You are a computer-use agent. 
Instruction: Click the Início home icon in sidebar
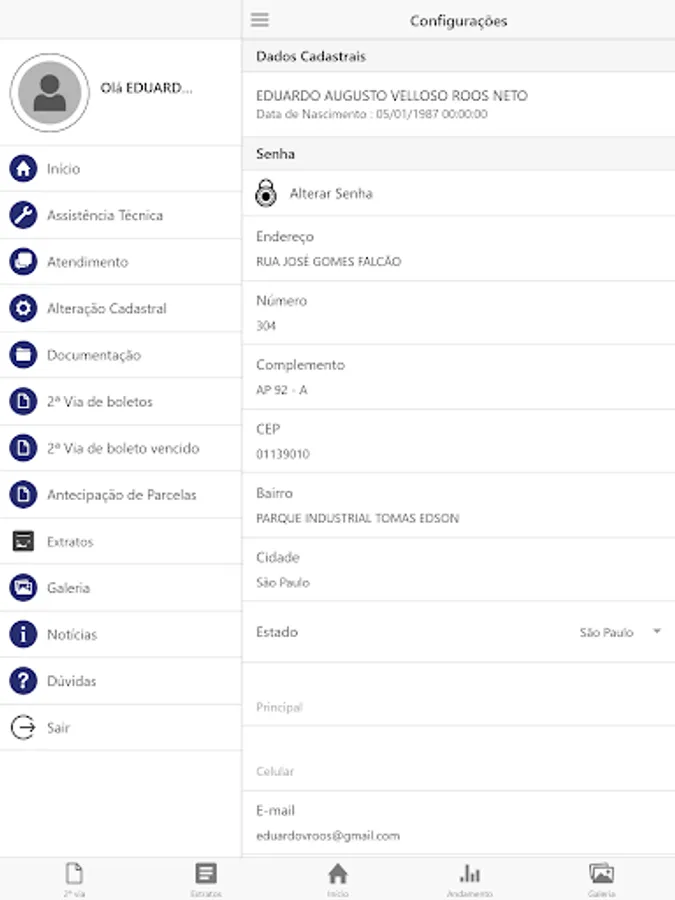point(23,169)
